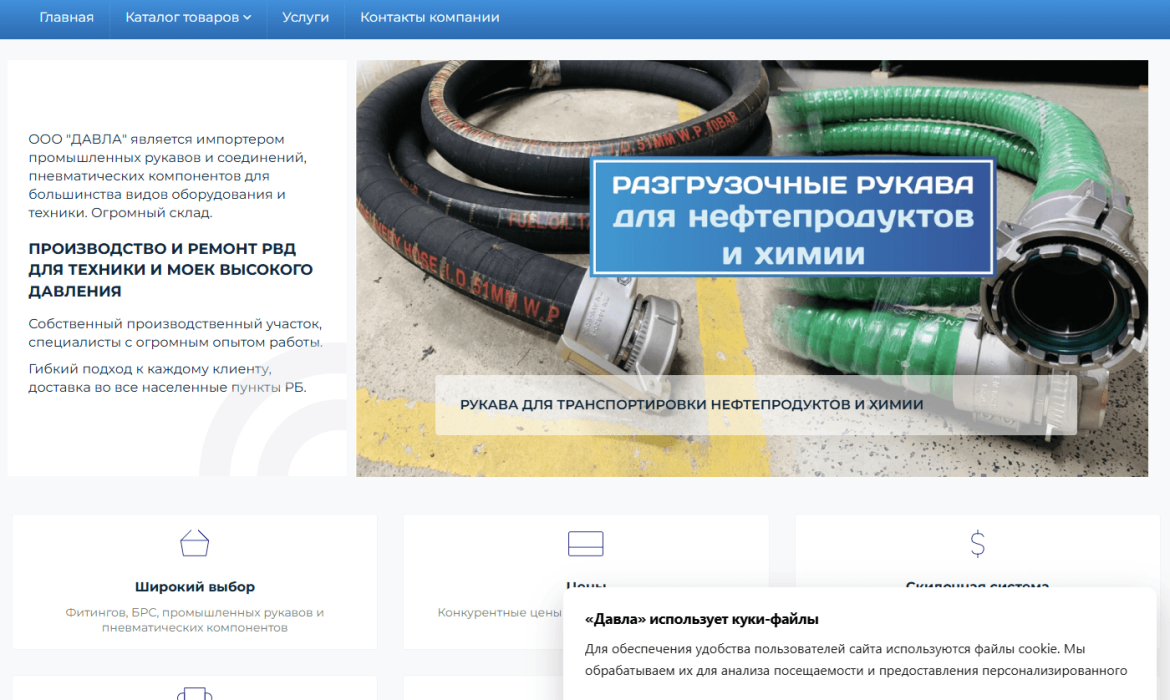Viewport: 1170px width, 700px height.
Task: Click the Конкурентные цены text
Action: pyautogui.click(x=499, y=613)
